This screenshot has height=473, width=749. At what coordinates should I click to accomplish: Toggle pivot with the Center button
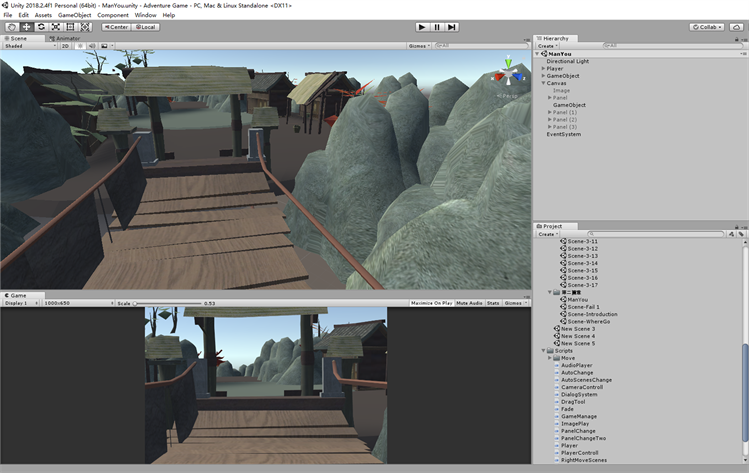click(115, 27)
